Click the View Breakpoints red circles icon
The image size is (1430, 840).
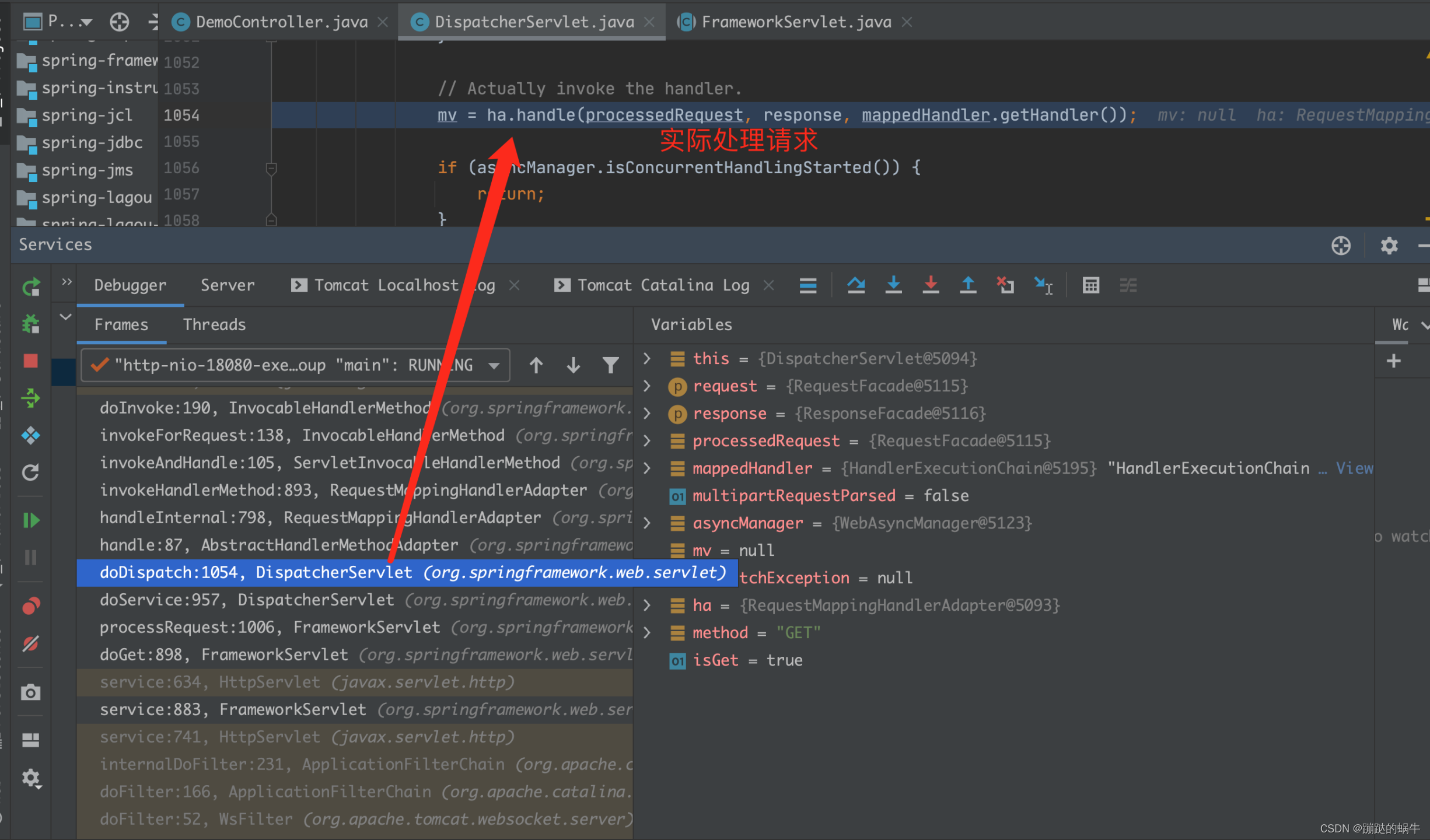[x=31, y=607]
